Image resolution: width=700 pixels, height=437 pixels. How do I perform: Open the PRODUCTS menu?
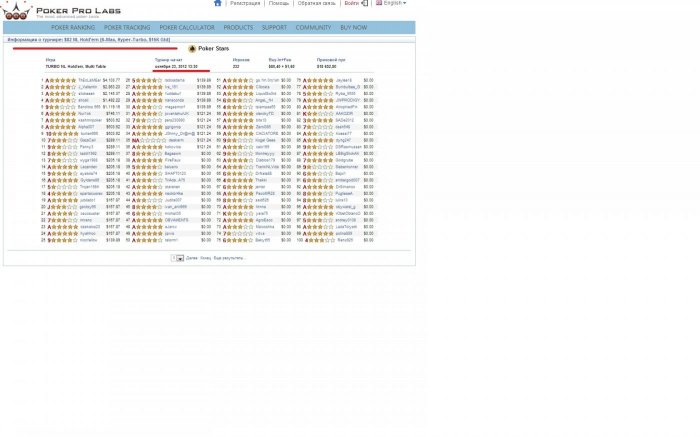coord(238,28)
